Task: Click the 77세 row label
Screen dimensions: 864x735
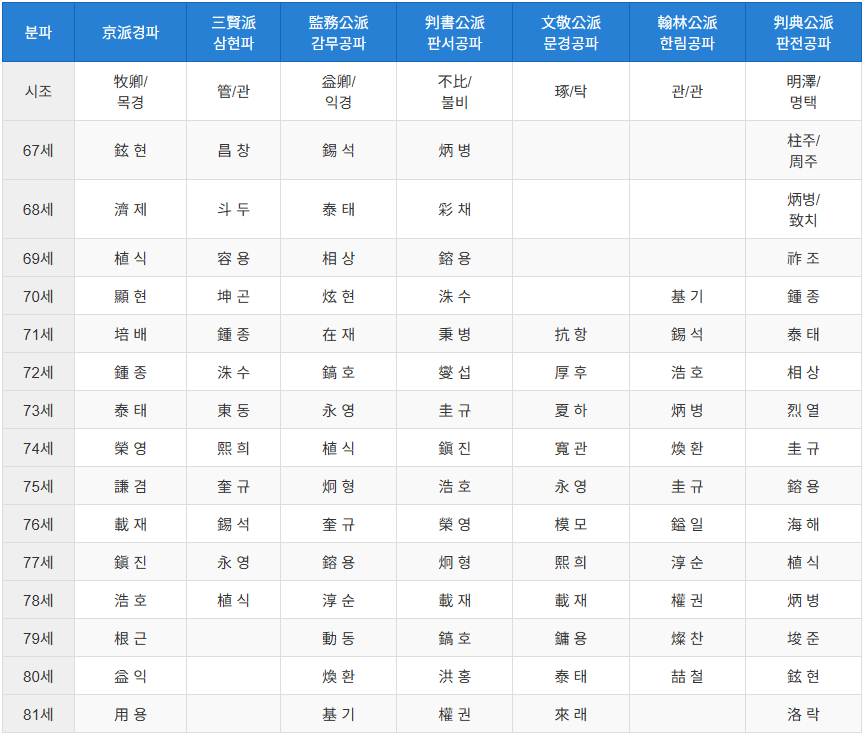Action: pyautogui.click(x=38, y=562)
